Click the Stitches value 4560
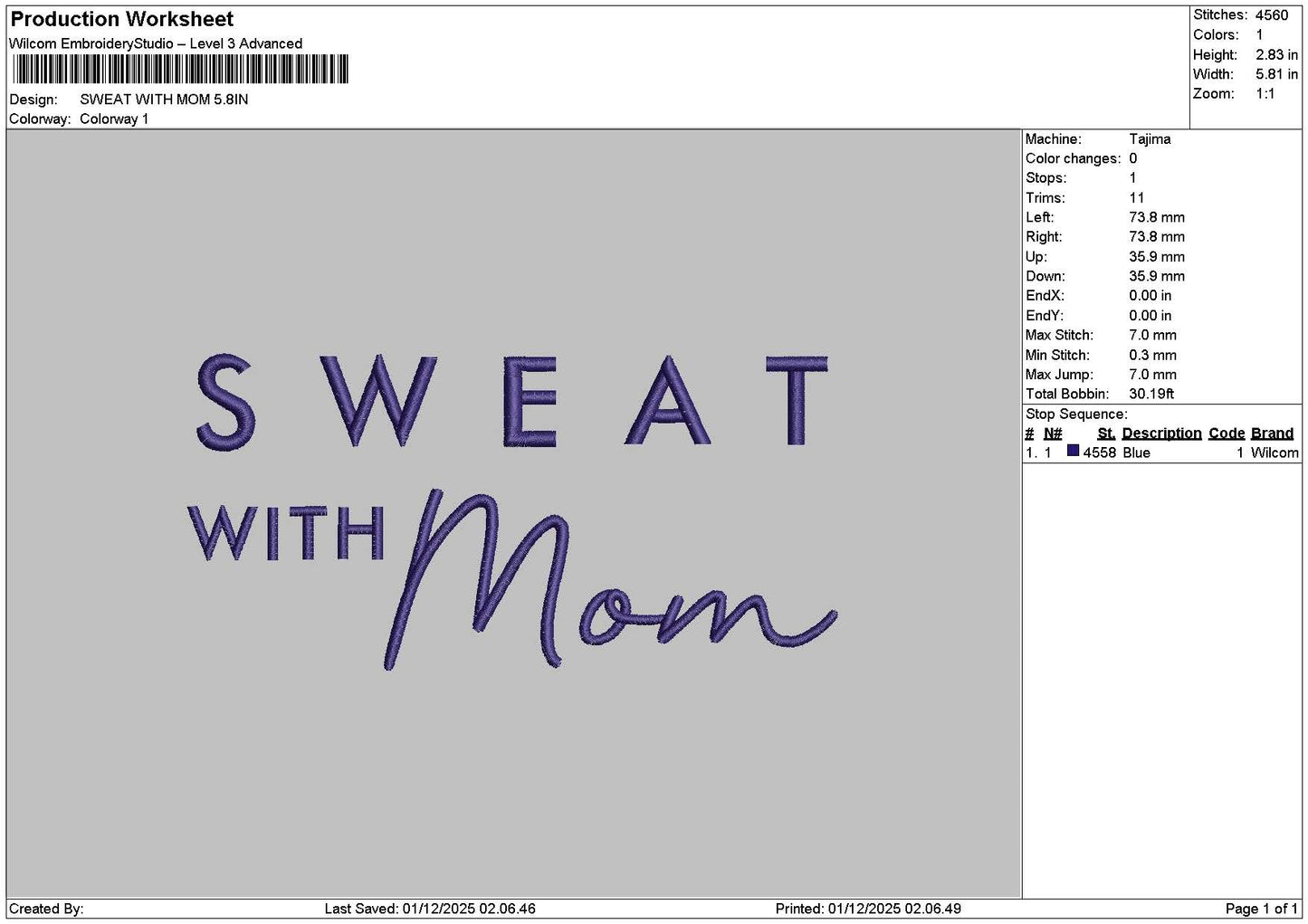 point(1272,15)
